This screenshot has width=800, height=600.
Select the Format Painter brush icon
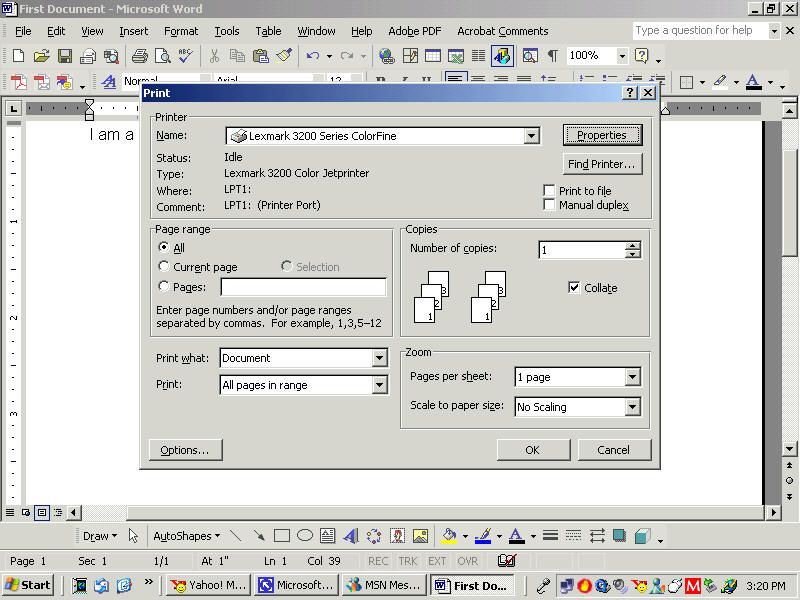(x=284, y=56)
